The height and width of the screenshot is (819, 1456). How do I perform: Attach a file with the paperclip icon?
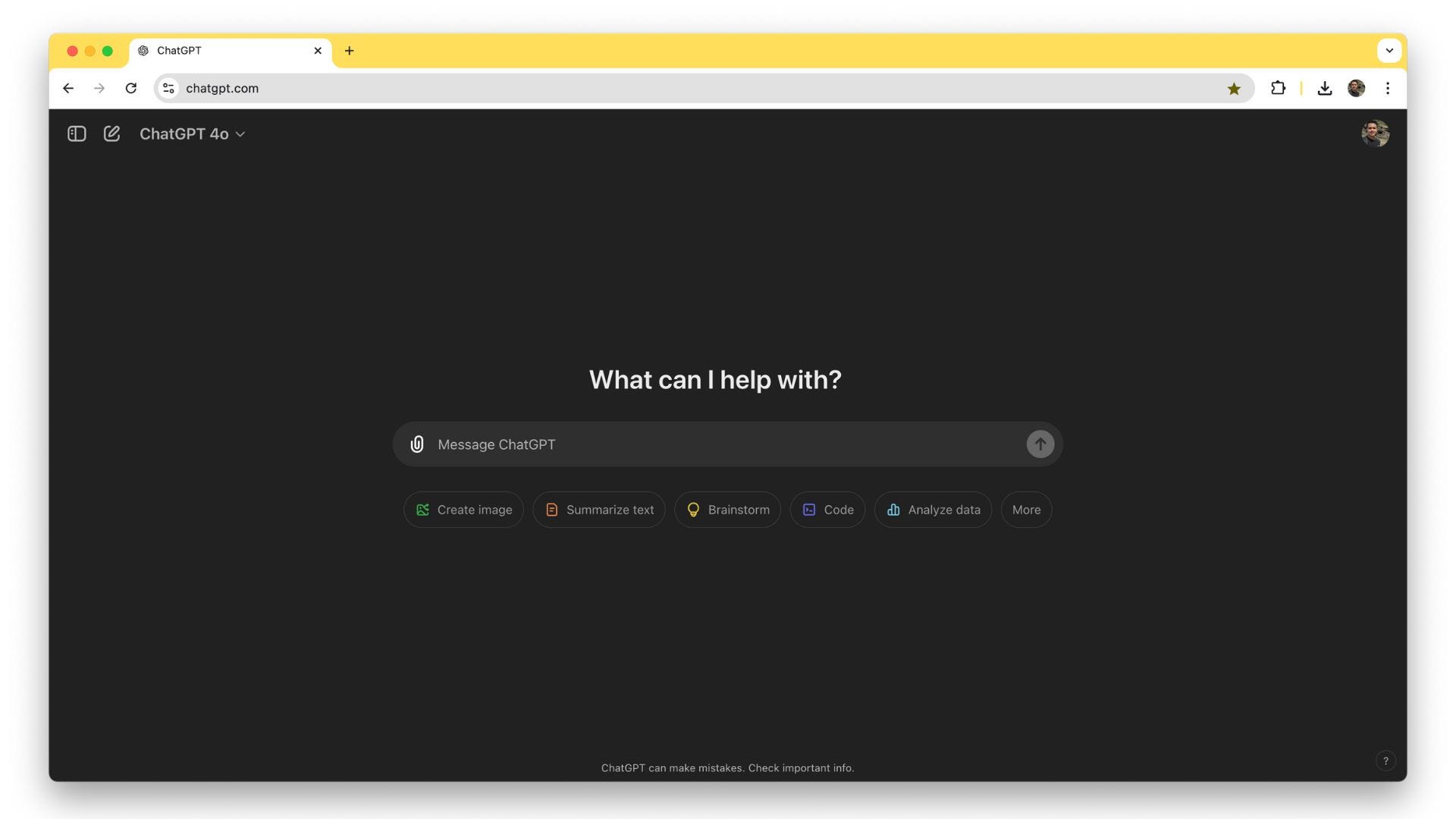(417, 444)
